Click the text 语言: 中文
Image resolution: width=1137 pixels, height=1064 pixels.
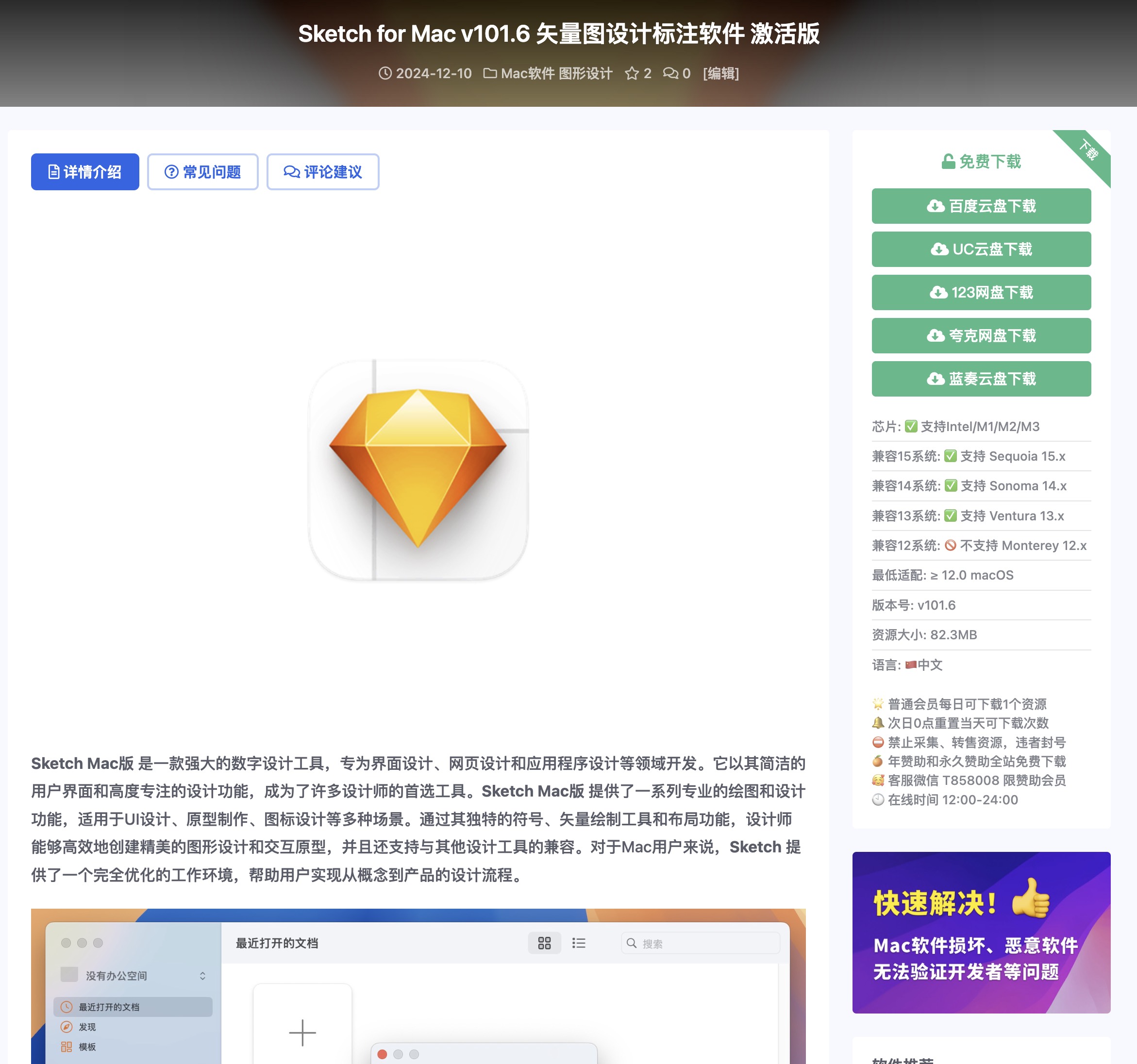[907, 665]
